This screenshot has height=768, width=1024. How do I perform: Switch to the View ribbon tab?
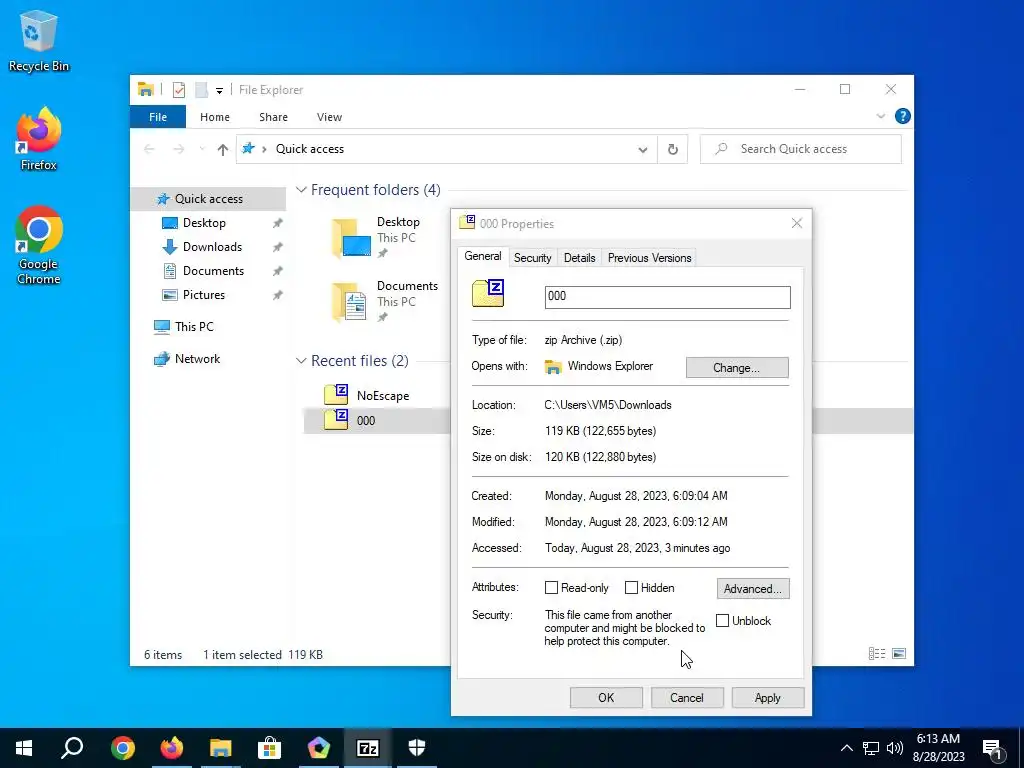pyautogui.click(x=329, y=117)
